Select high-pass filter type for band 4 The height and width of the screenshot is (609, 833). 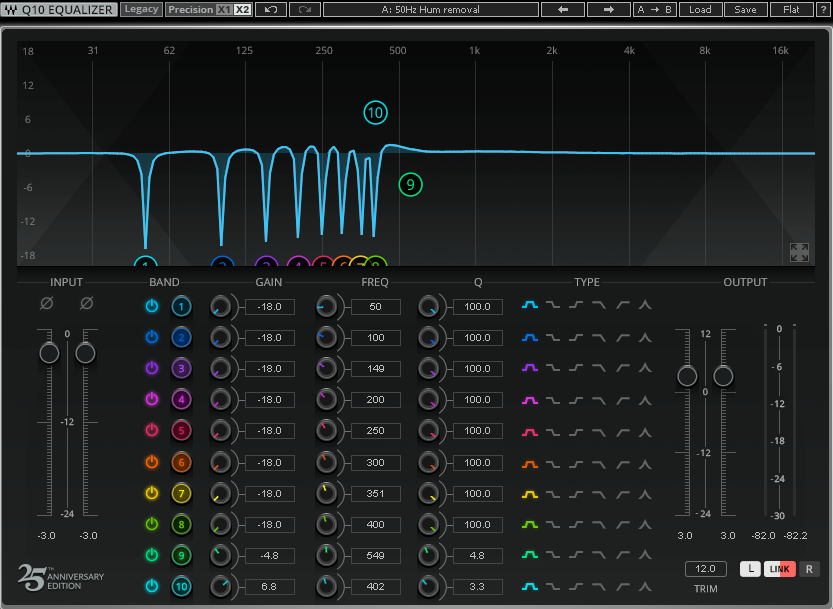pyautogui.click(x=623, y=400)
